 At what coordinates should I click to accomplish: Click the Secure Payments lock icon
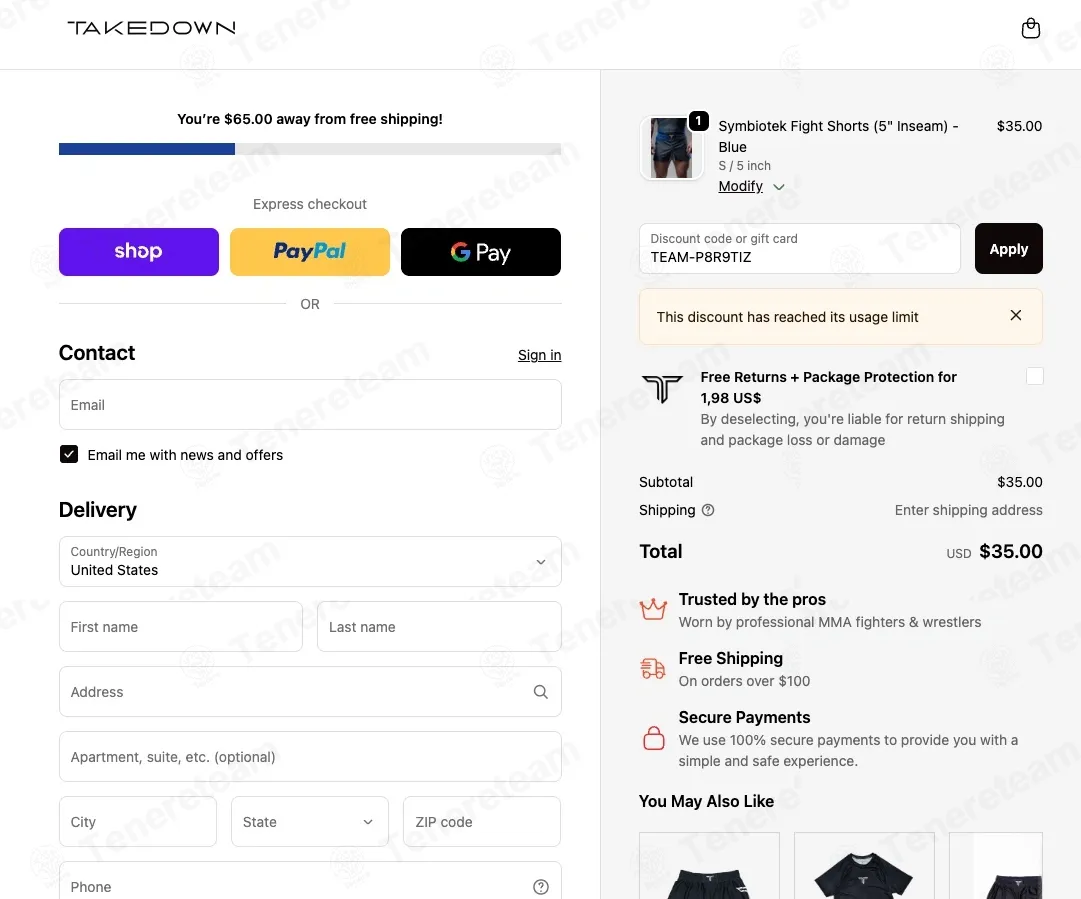coord(654,738)
